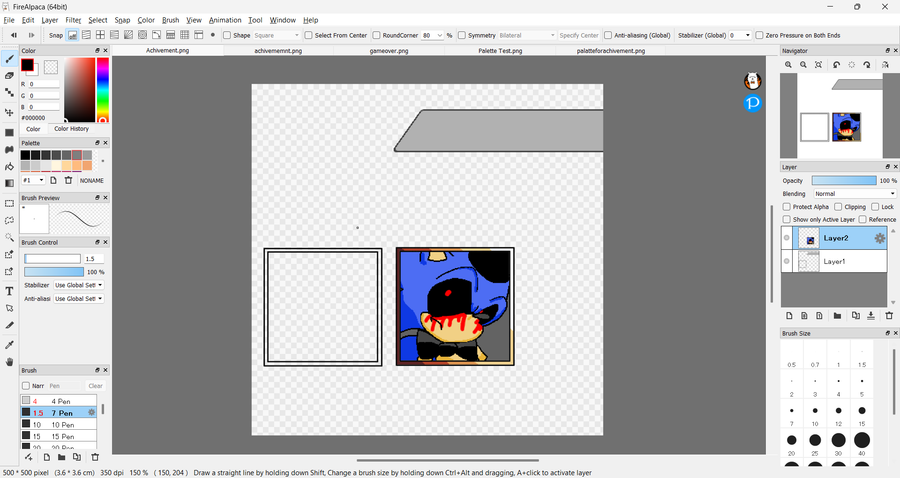Check Protect Alpha in Layer panel
Screen dimensions: 900x478
pos(787,207)
